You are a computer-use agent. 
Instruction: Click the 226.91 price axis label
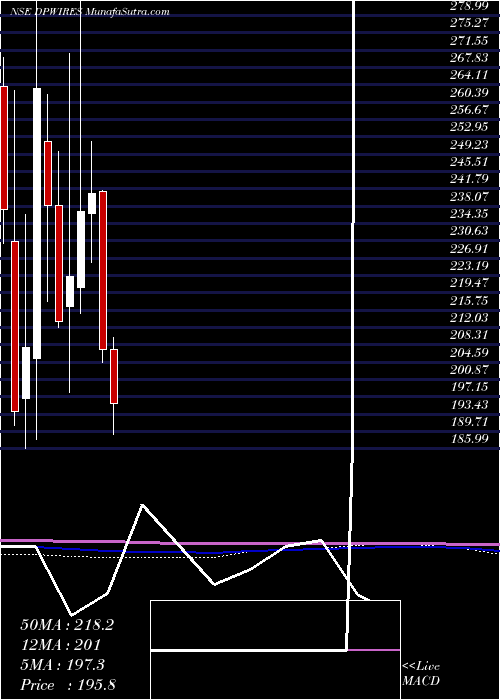pyautogui.click(x=468, y=248)
